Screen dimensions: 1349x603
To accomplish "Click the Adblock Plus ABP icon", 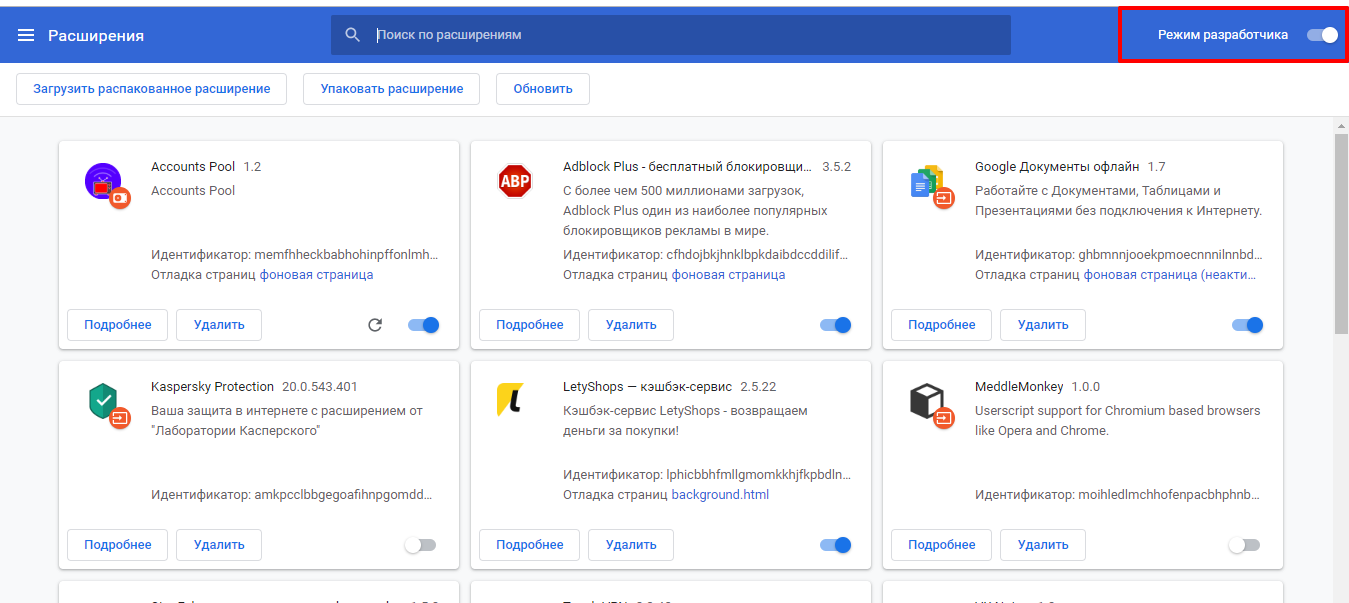I will 515,181.
